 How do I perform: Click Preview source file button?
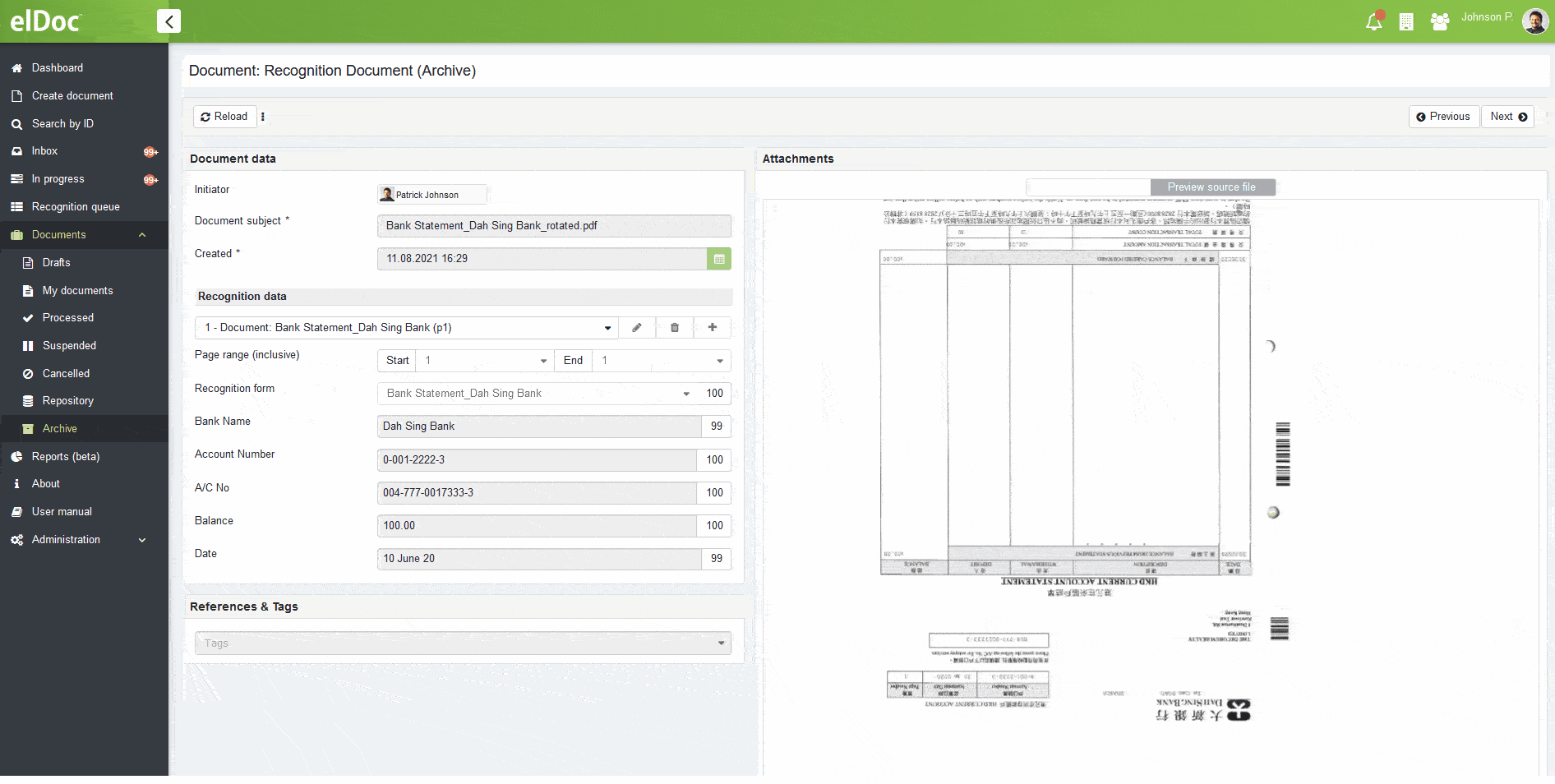point(1212,187)
